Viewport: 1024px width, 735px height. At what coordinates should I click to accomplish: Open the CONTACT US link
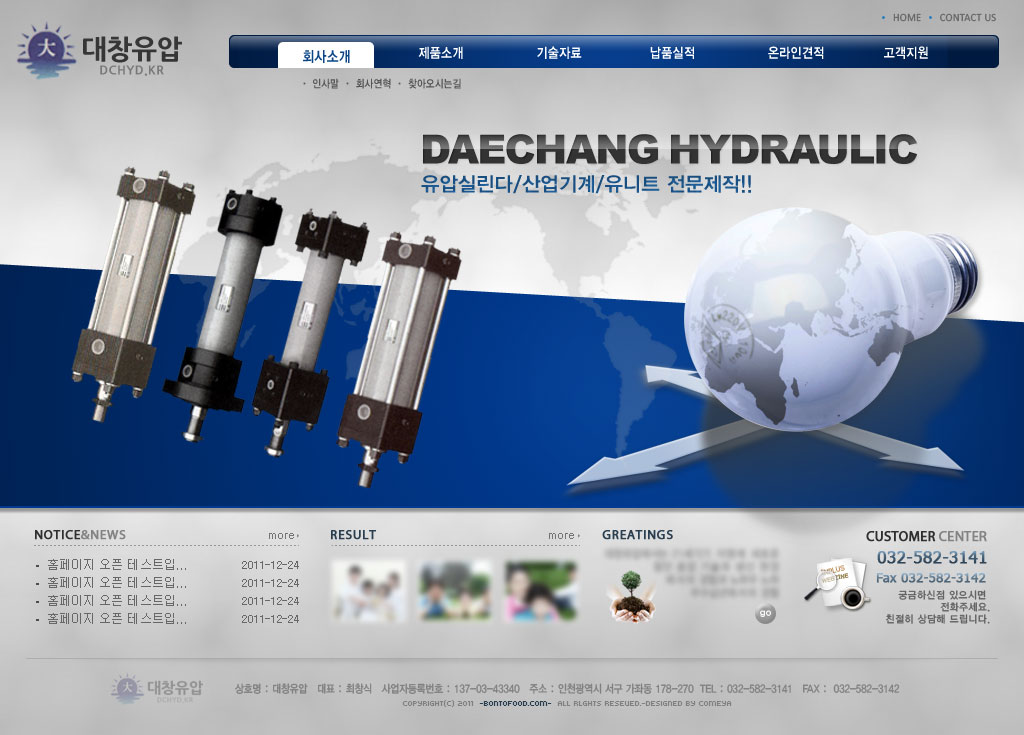pyautogui.click(x=967, y=18)
